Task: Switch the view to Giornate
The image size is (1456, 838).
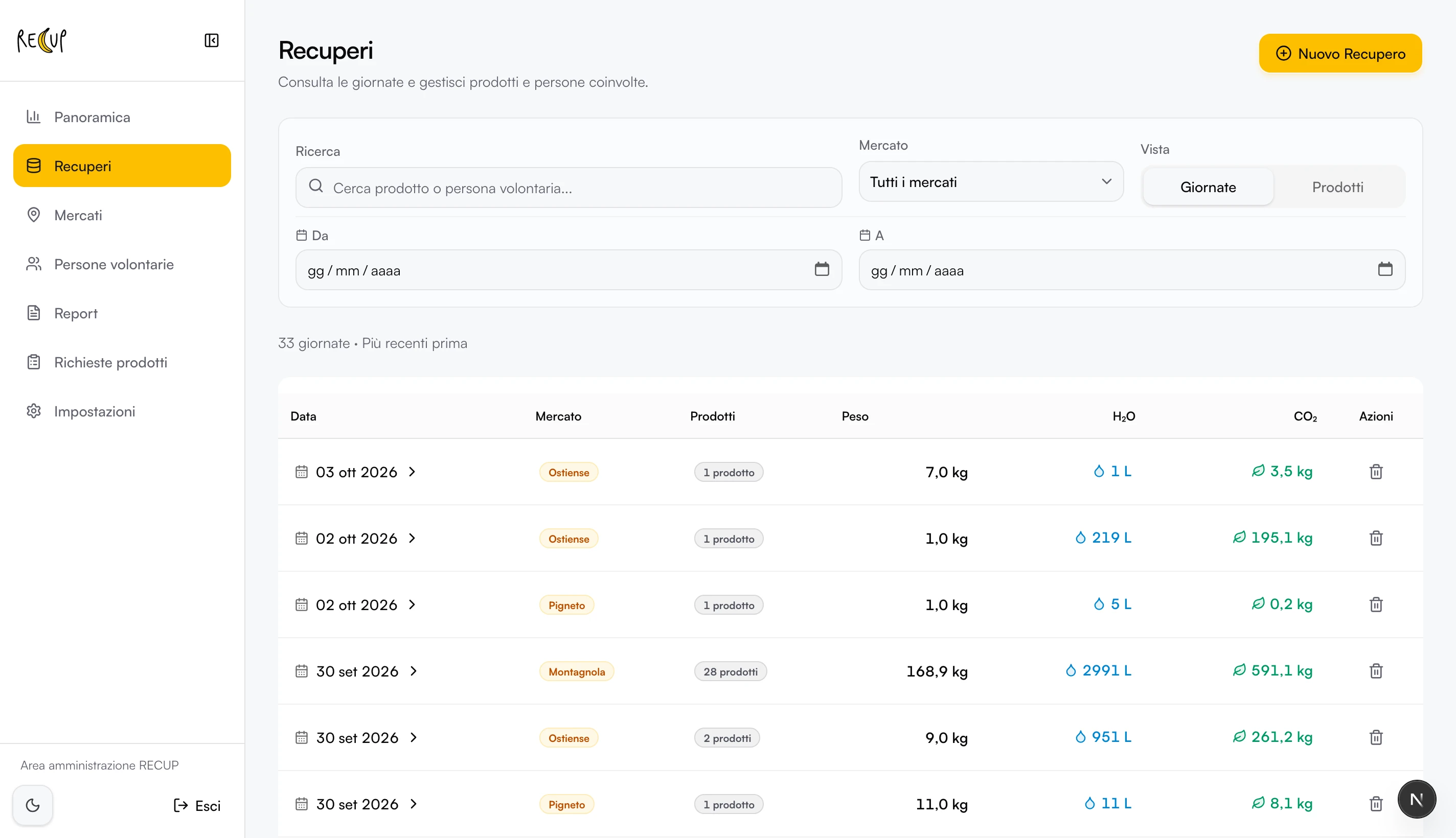Action: coord(1208,187)
